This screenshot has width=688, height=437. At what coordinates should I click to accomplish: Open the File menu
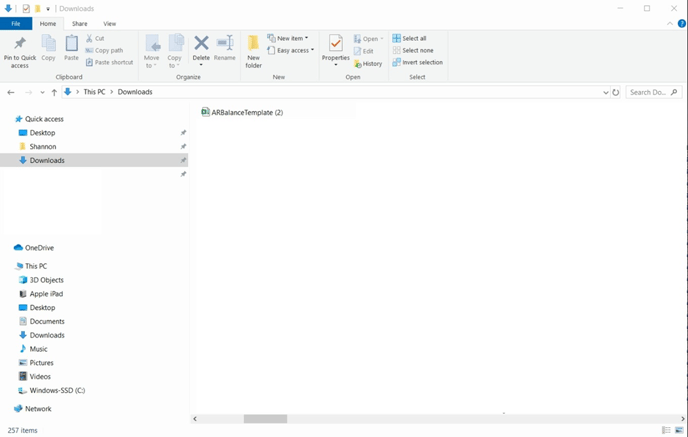coord(16,23)
